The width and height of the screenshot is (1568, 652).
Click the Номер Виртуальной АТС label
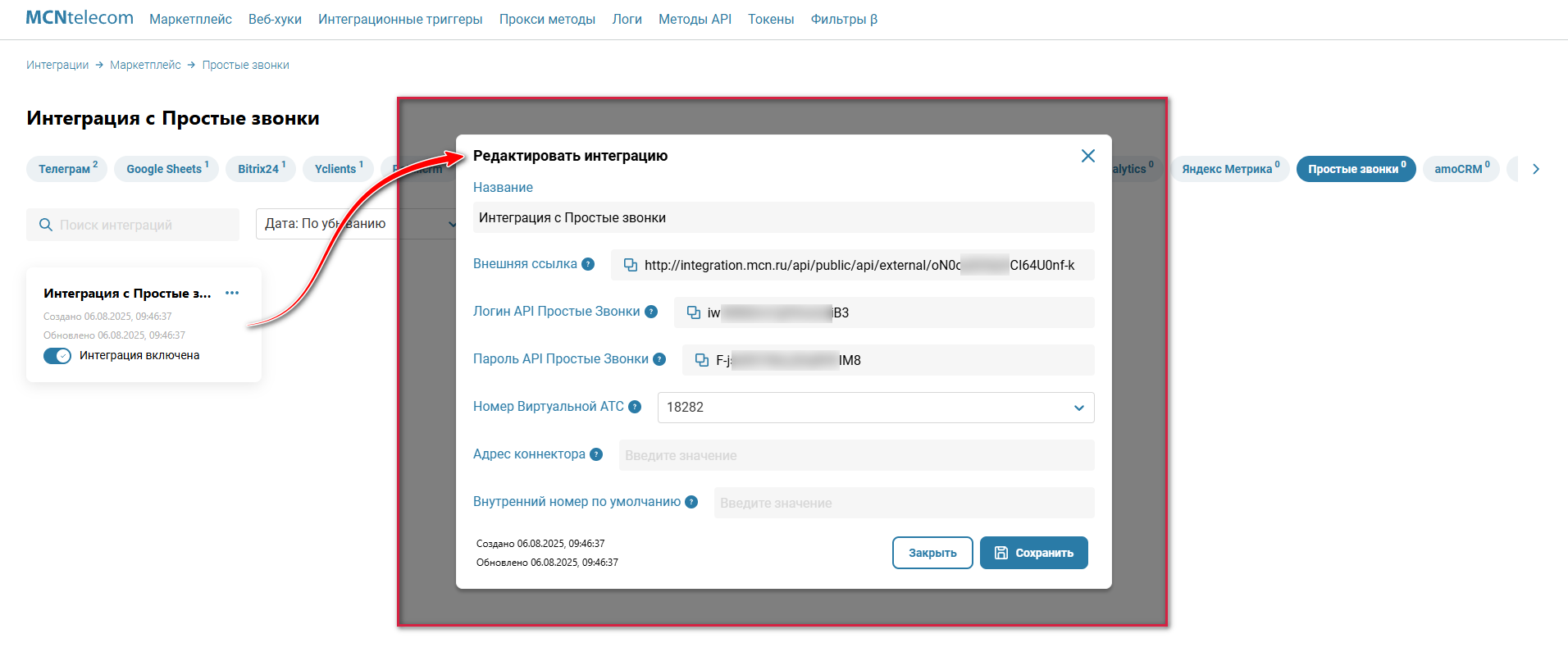point(549,407)
